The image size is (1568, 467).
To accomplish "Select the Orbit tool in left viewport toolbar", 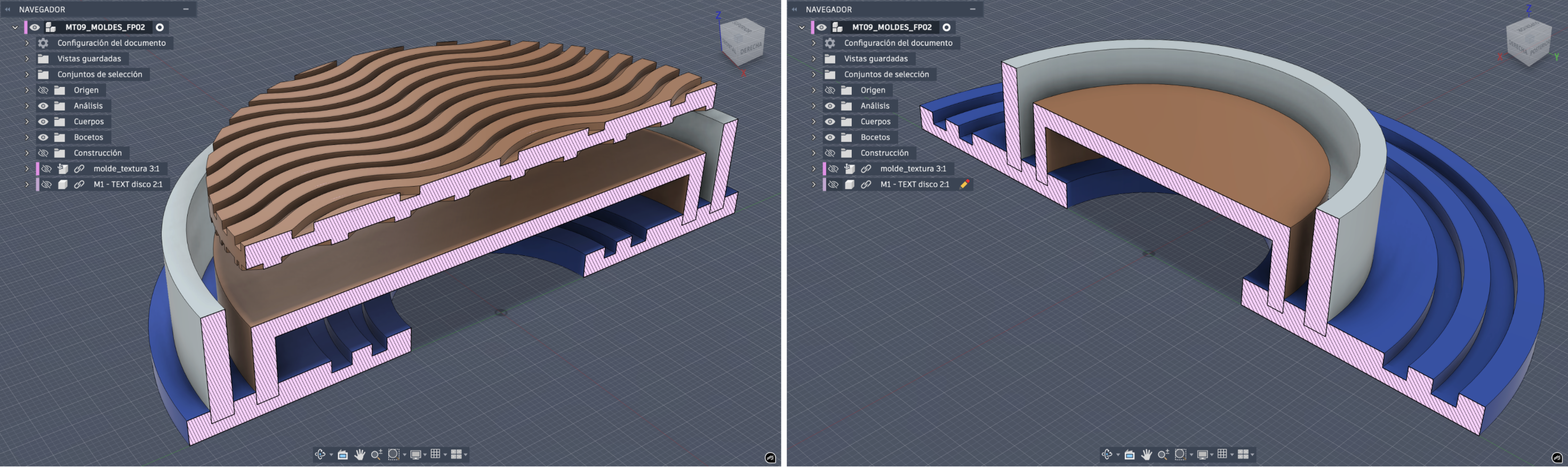I will [319, 454].
